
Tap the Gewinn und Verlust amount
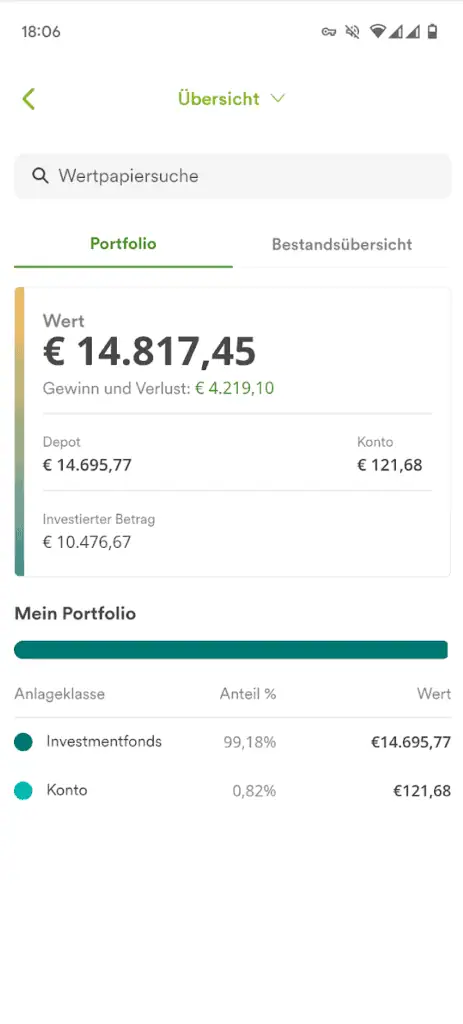234,389
